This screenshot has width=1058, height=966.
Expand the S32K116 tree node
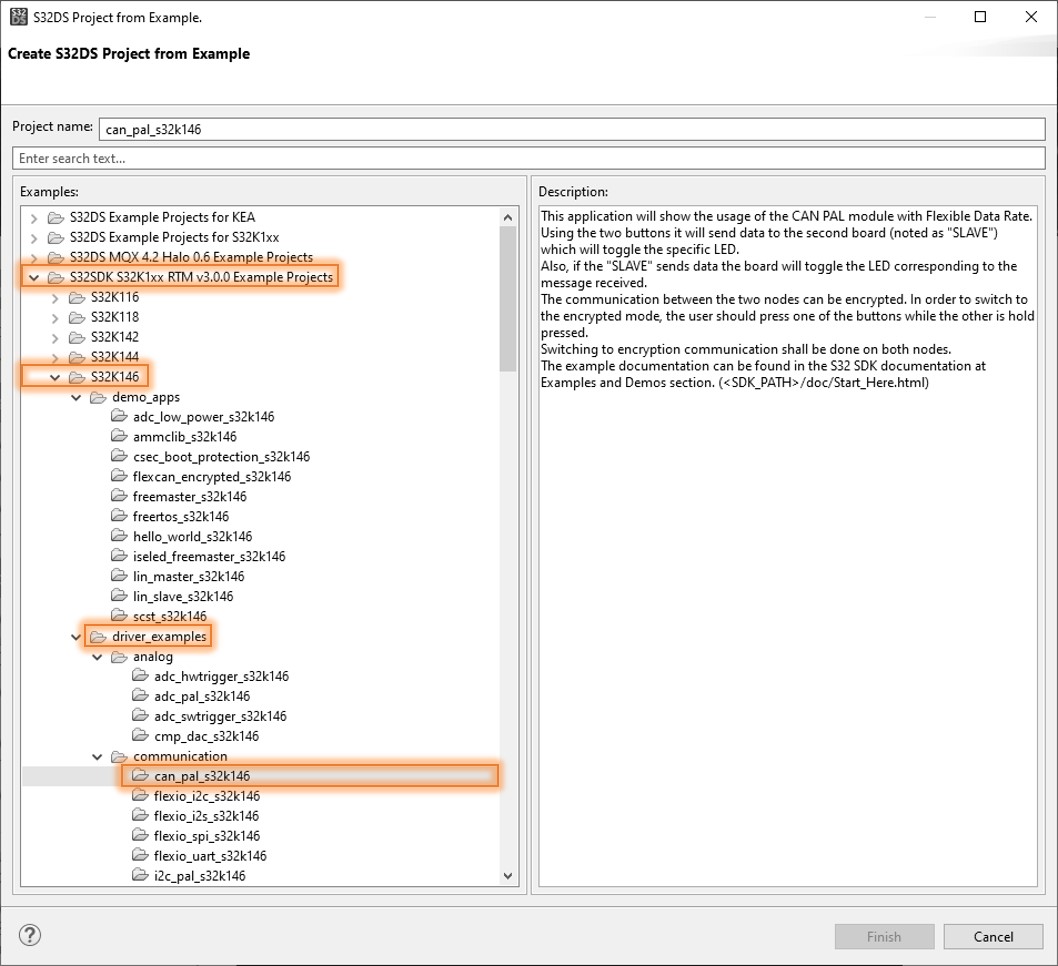pyautogui.click(x=55, y=297)
